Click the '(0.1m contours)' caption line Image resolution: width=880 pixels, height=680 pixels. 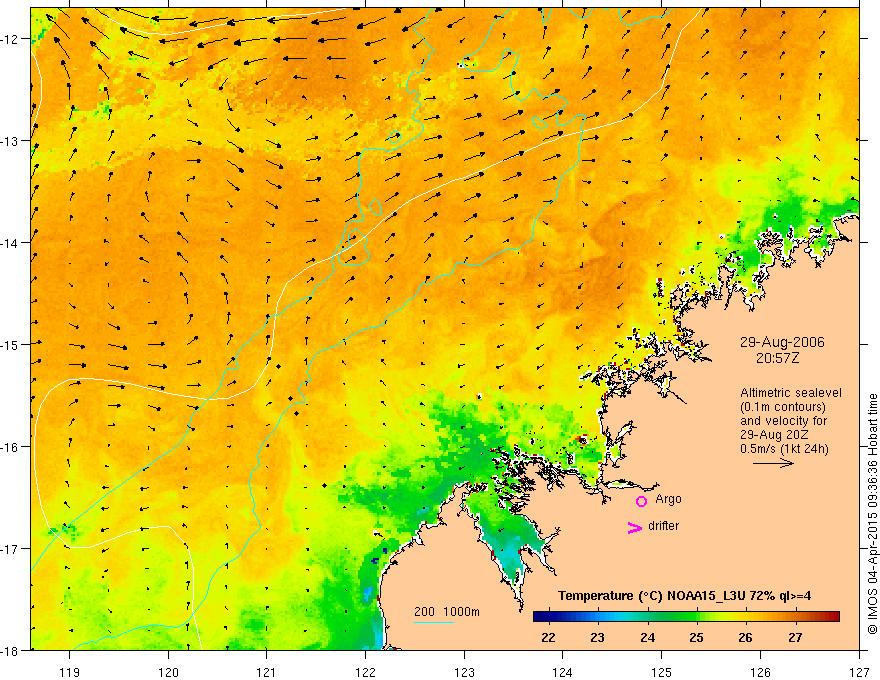click(x=783, y=407)
